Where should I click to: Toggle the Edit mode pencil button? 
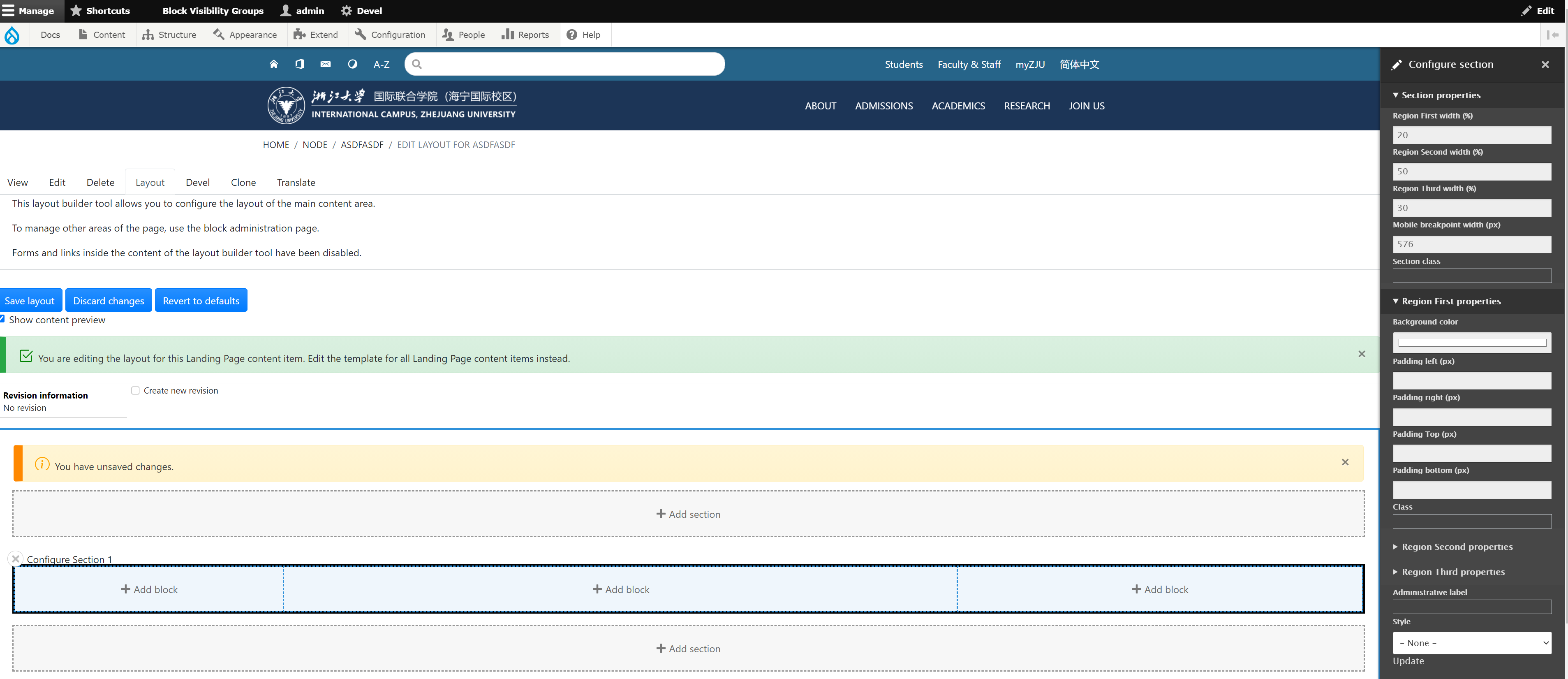[x=1538, y=10]
